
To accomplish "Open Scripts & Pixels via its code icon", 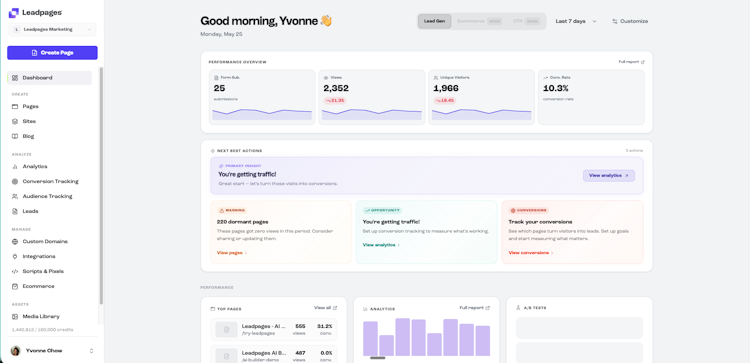I will click(15, 271).
